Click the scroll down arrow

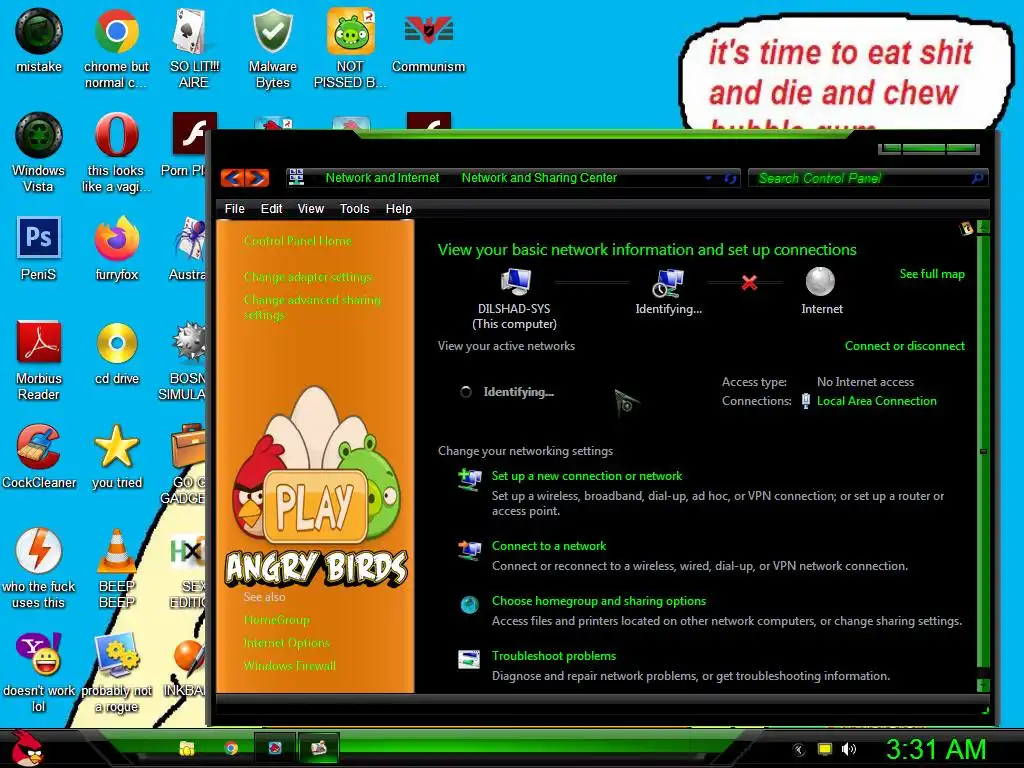983,685
